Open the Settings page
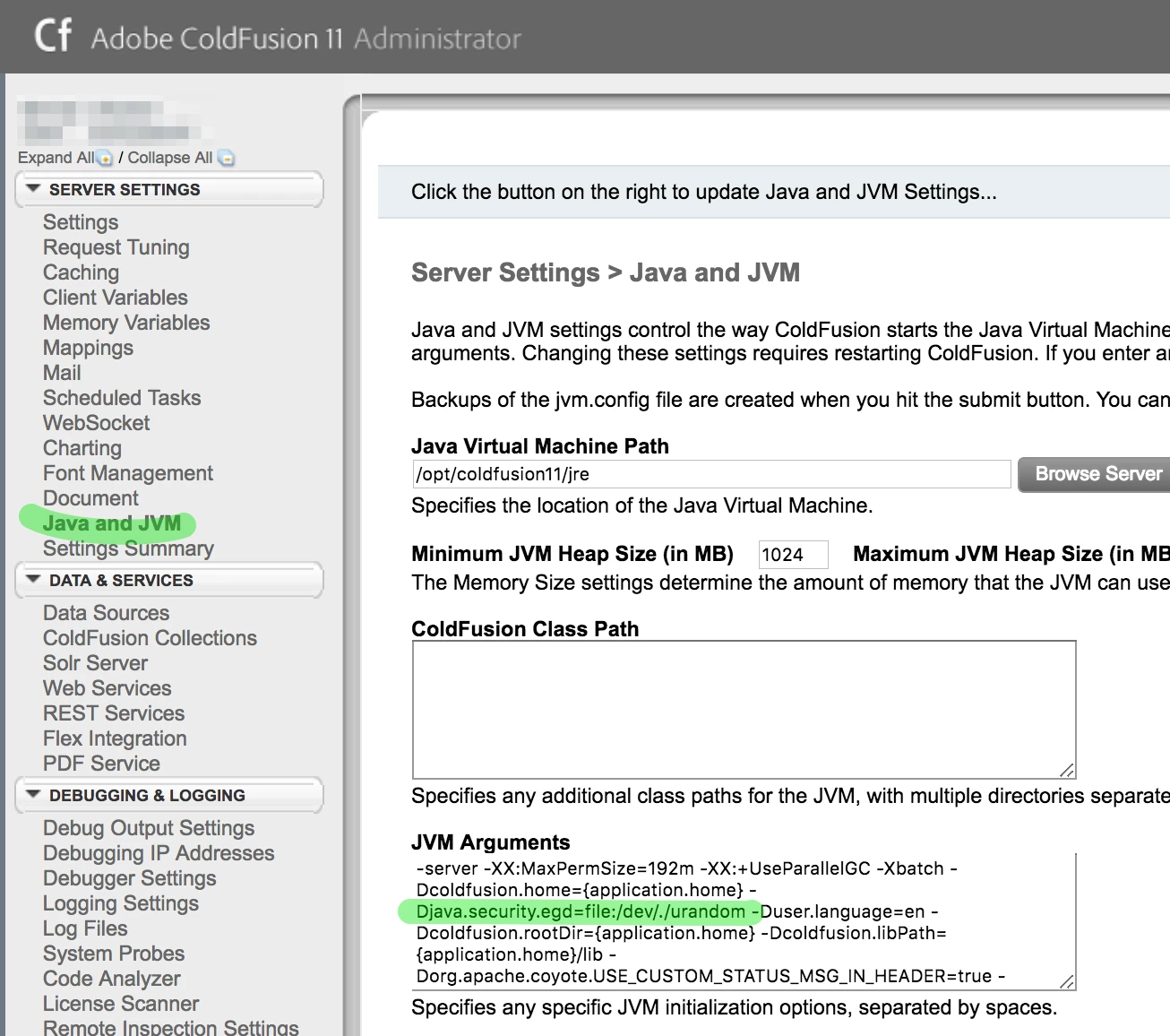 pyautogui.click(x=81, y=222)
